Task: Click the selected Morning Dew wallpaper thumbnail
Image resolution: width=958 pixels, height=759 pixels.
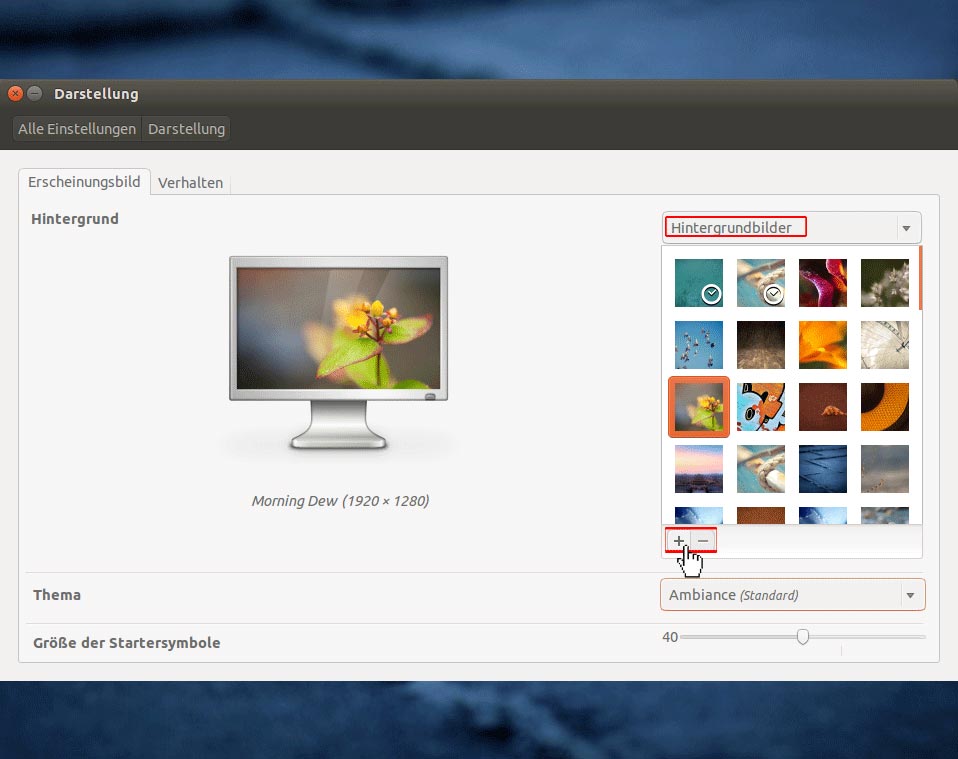Action: click(x=698, y=407)
